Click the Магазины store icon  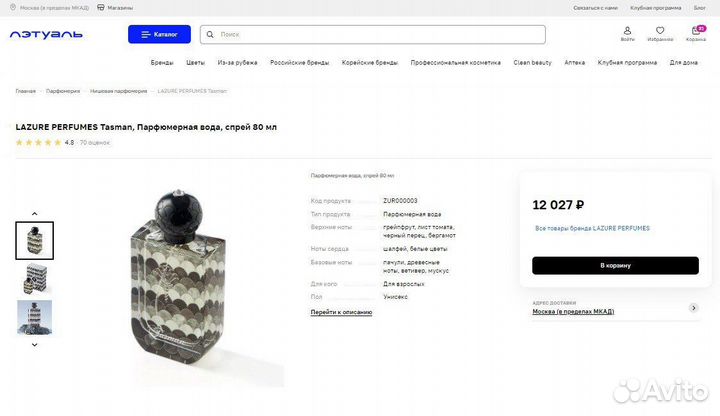101,7
